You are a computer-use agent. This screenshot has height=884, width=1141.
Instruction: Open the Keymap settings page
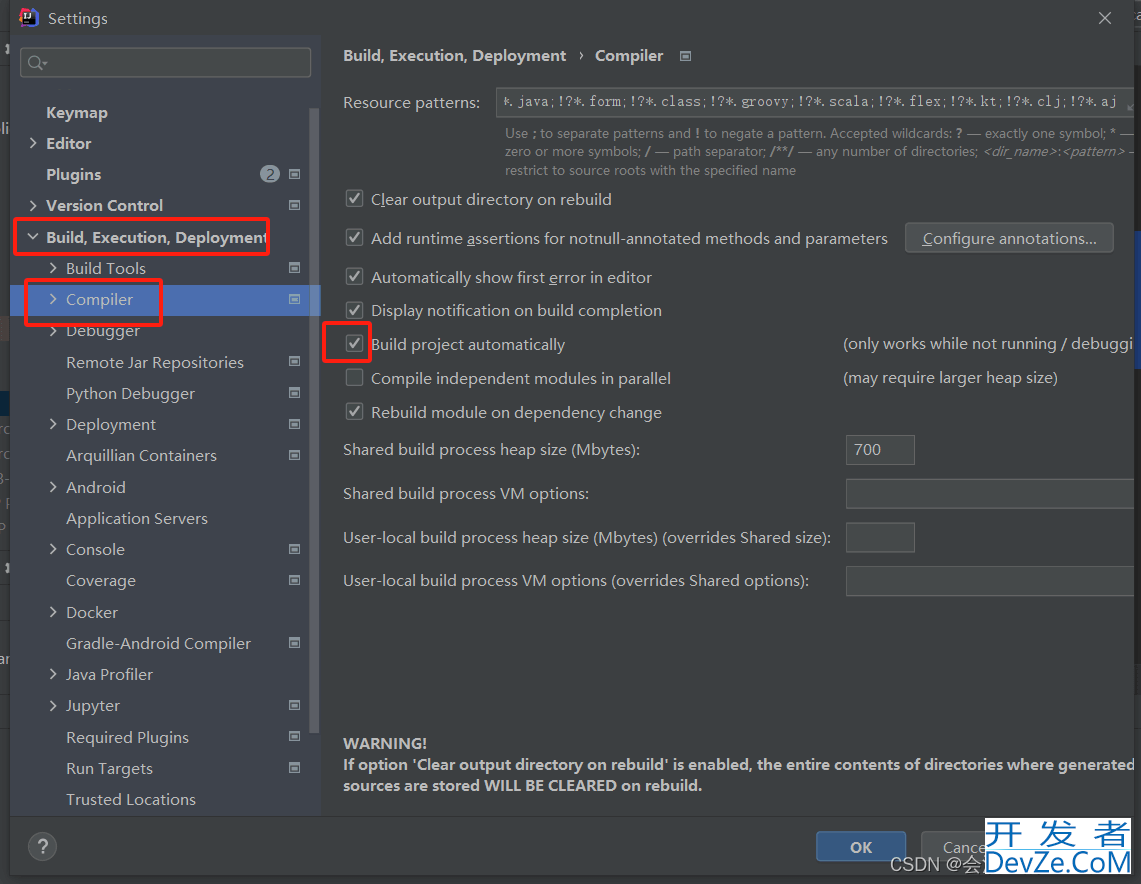pos(76,113)
